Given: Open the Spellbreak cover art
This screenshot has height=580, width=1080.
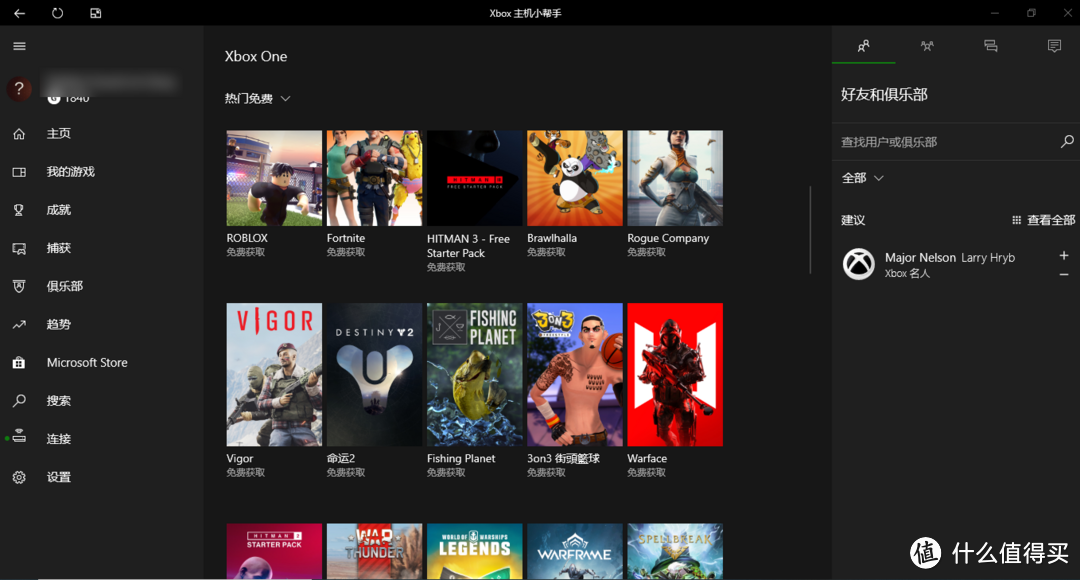Looking at the screenshot, I should point(675,551).
